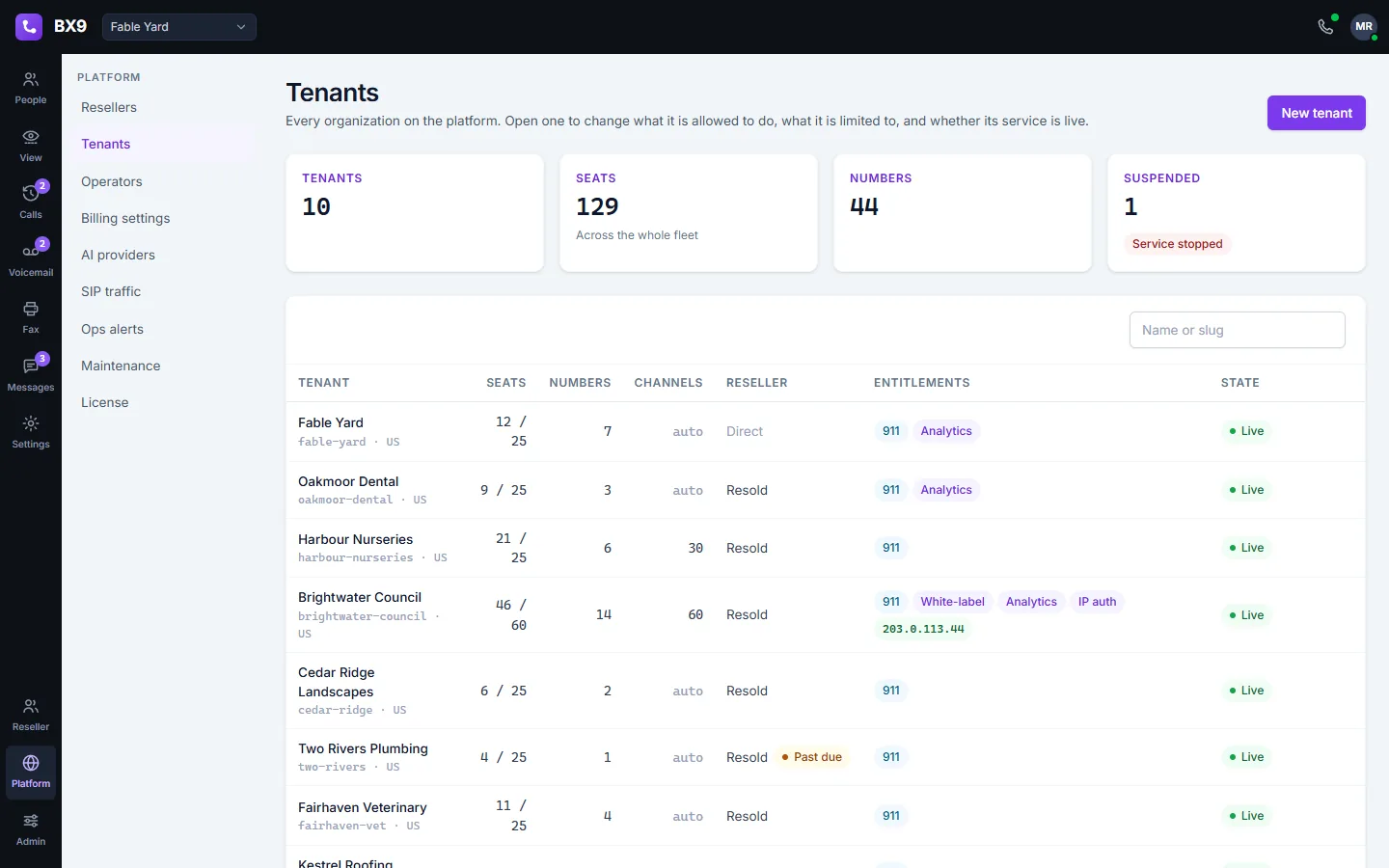1389x868 pixels.
Task: Click Live status of Fable Yard
Action: (1246, 431)
